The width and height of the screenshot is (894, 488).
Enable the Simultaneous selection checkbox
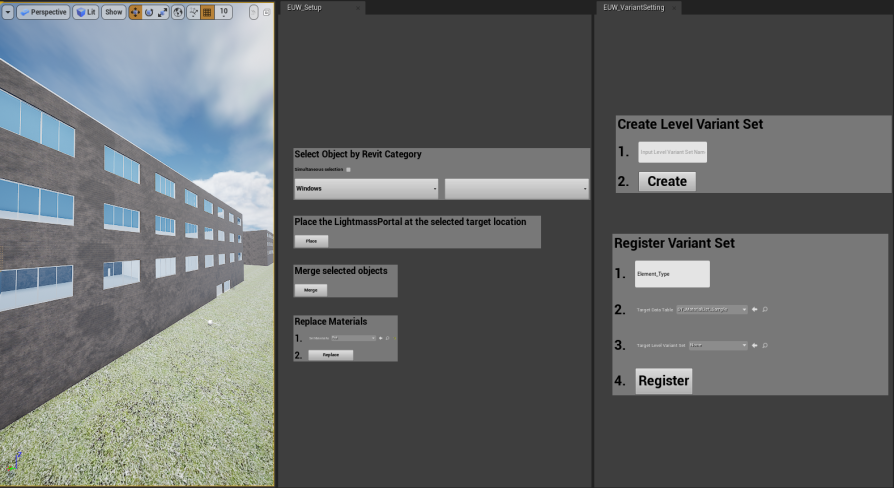pyautogui.click(x=348, y=169)
